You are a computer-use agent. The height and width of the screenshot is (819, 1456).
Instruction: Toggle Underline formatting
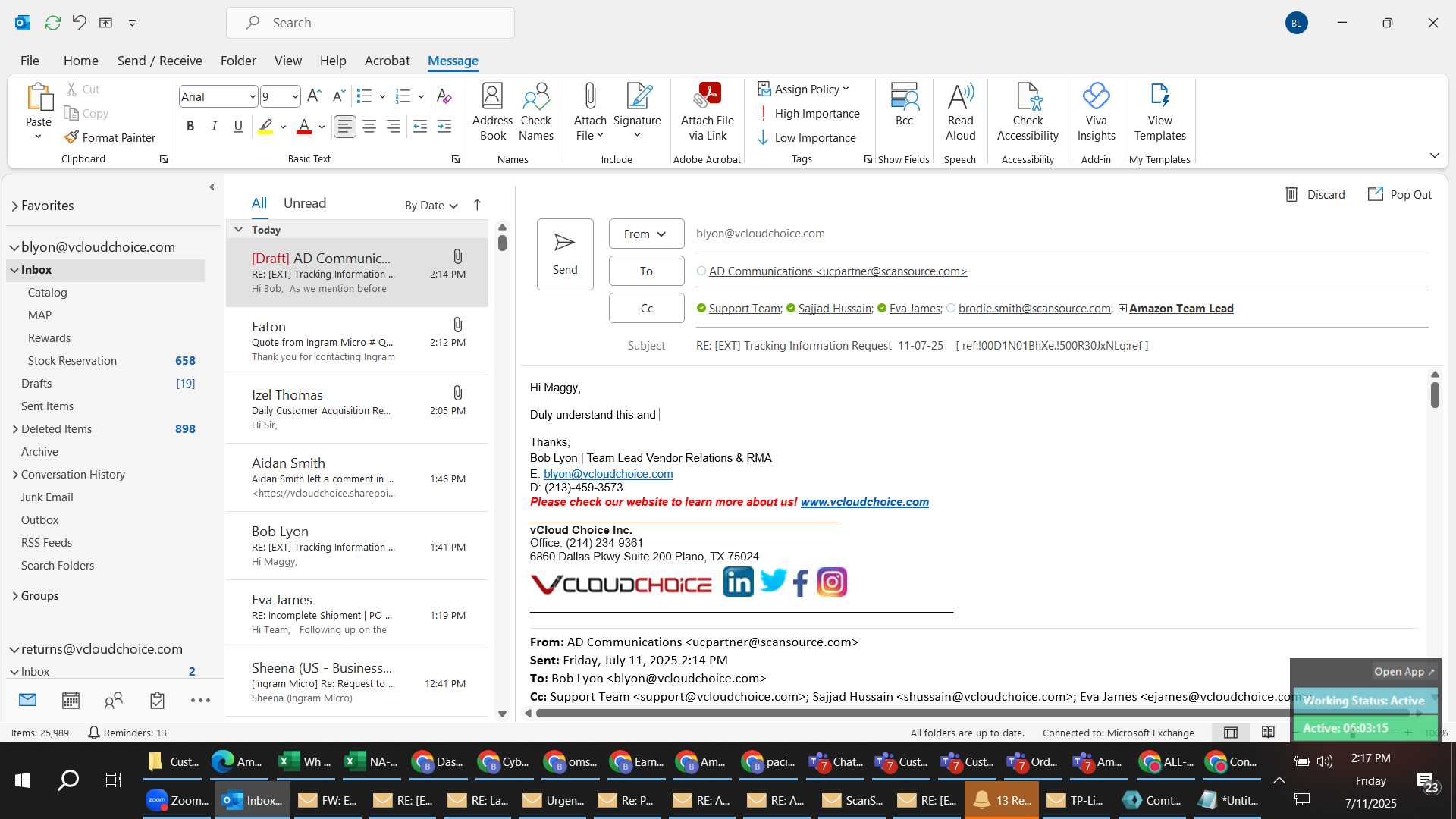[x=238, y=126]
